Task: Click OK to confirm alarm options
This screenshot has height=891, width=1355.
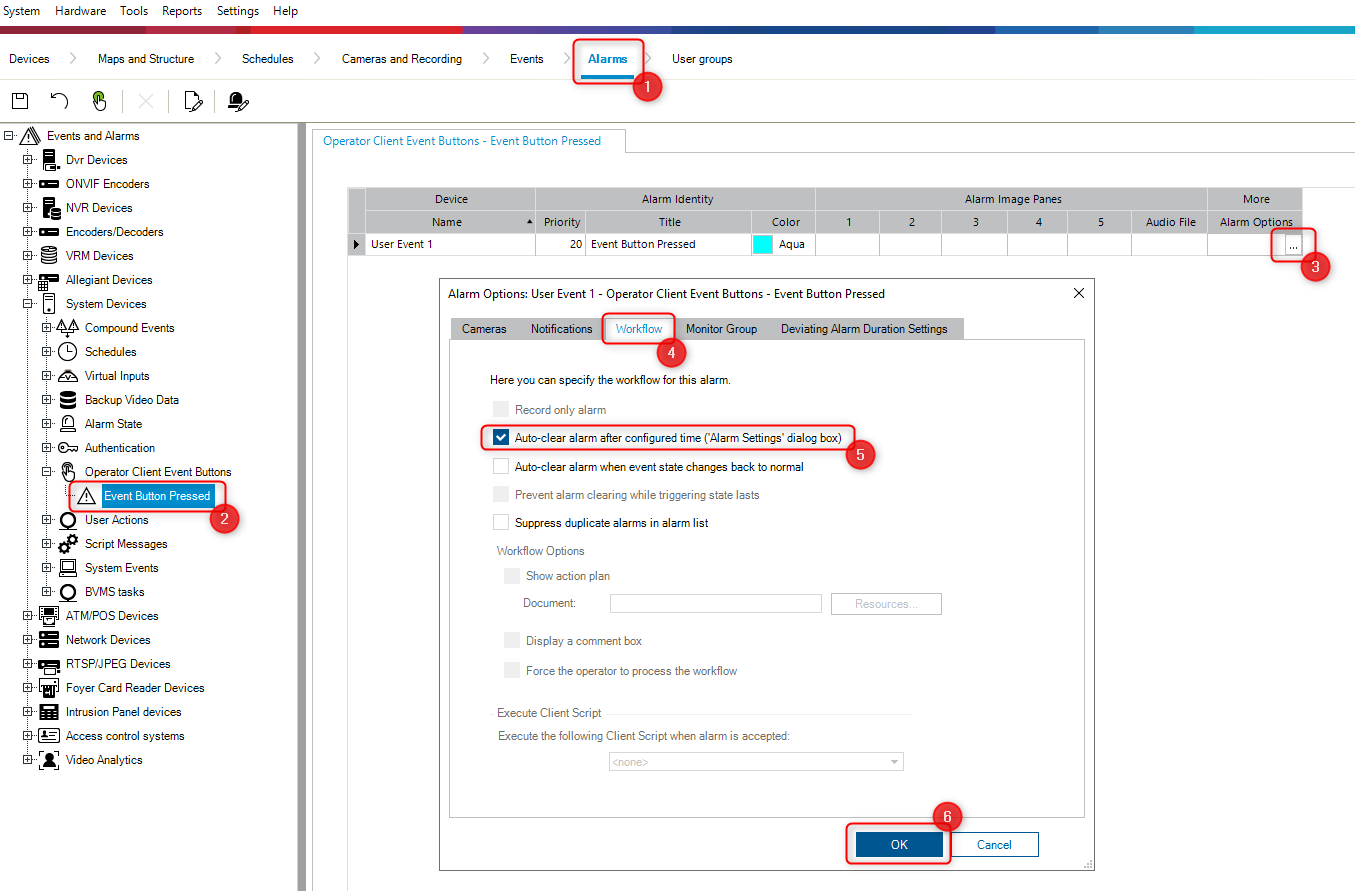Action: (x=898, y=845)
